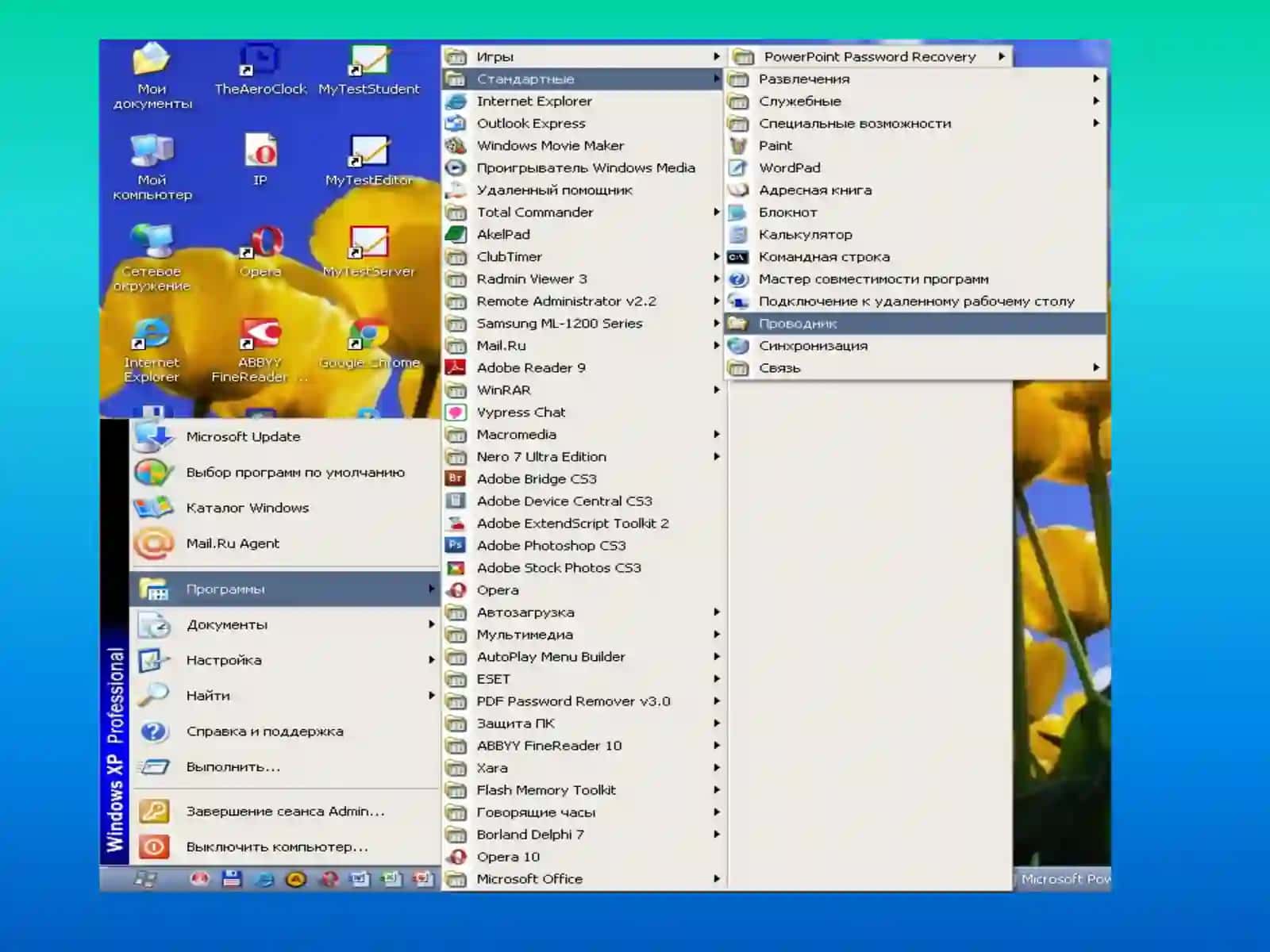Expand the Nero 7 Ultra Edition group
The image size is (1270, 952).
point(583,457)
